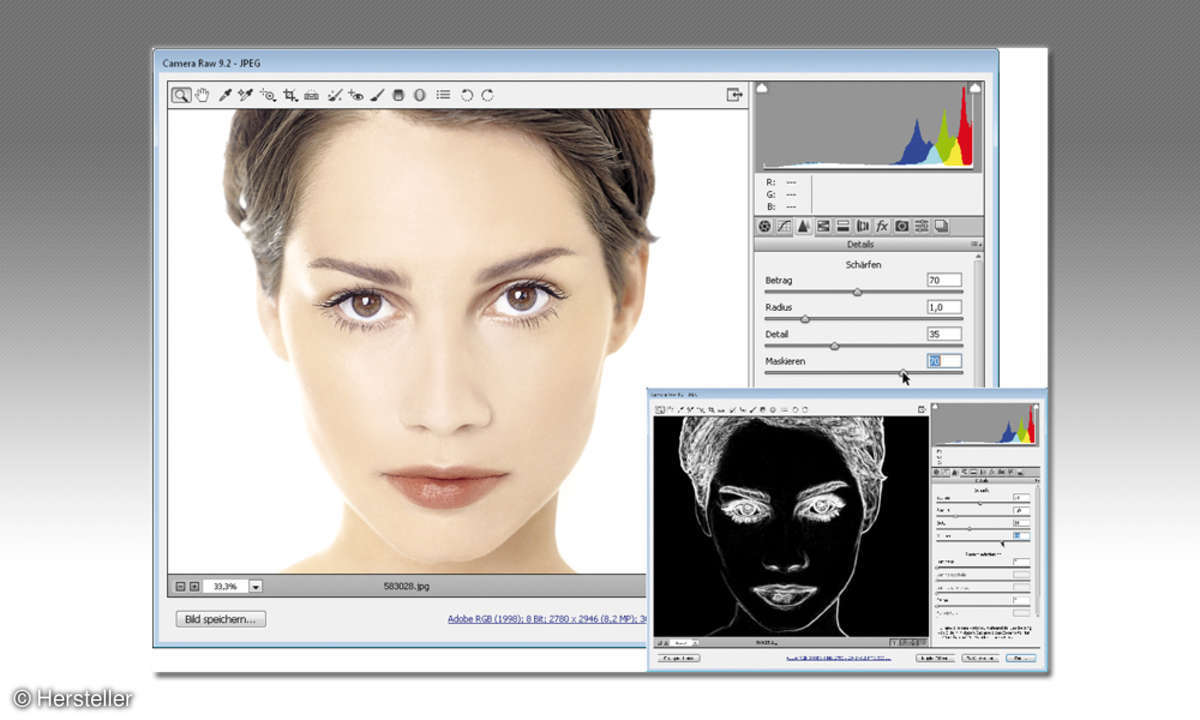Image resolution: width=1200 pixels, height=720 pixels.
Task: Toggle highlight clipping warning in histogram
Action: coord(975,88)
